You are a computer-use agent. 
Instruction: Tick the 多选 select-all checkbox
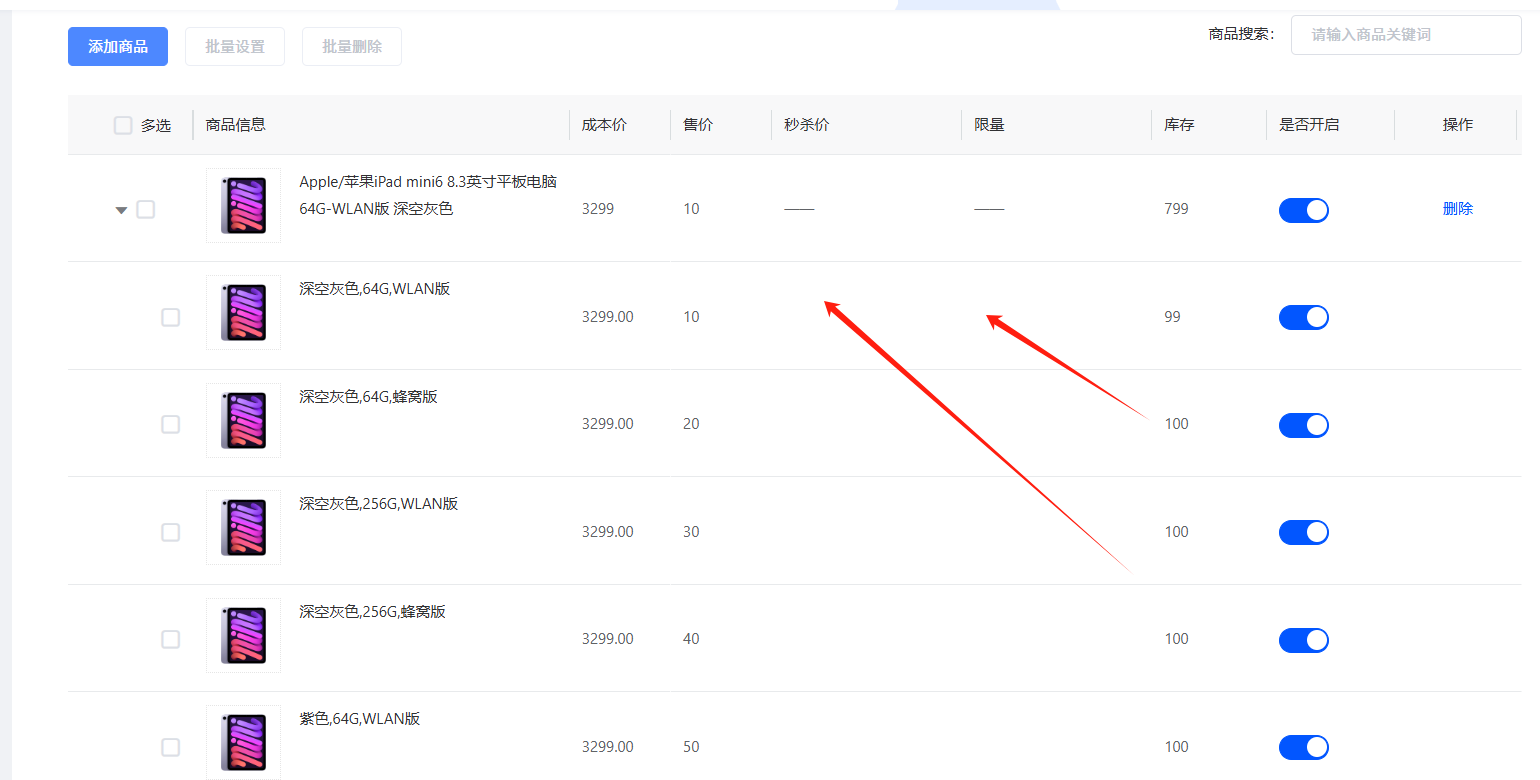123,125
